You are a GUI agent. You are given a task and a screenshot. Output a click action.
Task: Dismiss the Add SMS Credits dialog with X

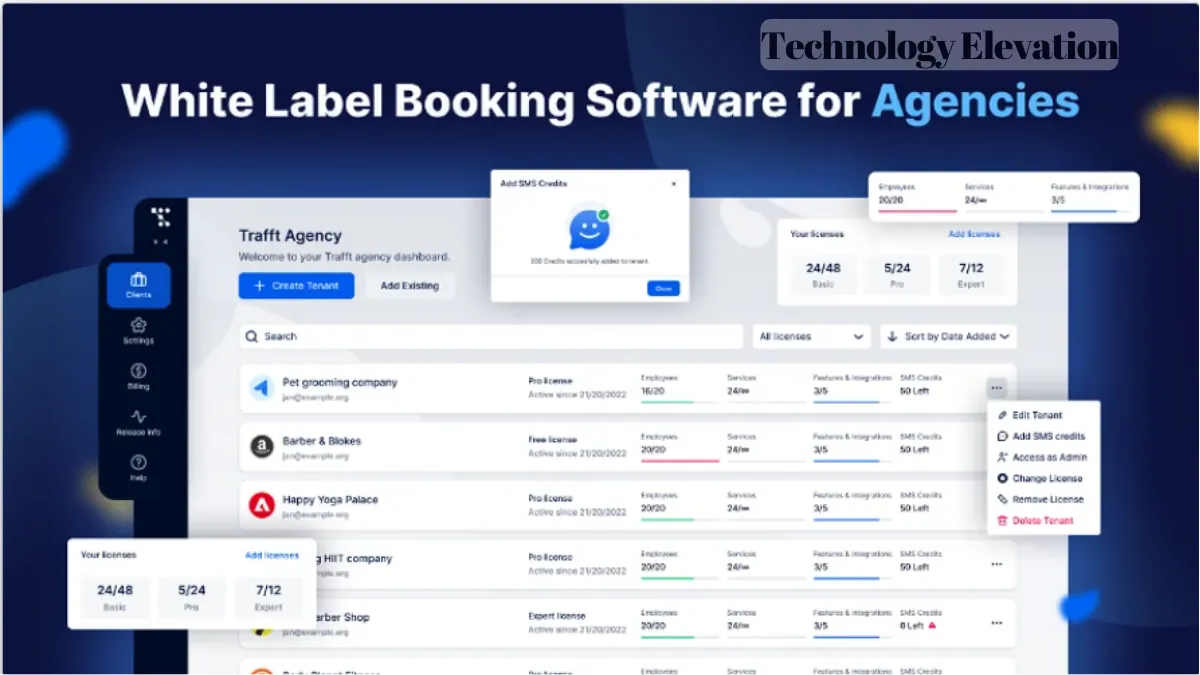point(673,184)
